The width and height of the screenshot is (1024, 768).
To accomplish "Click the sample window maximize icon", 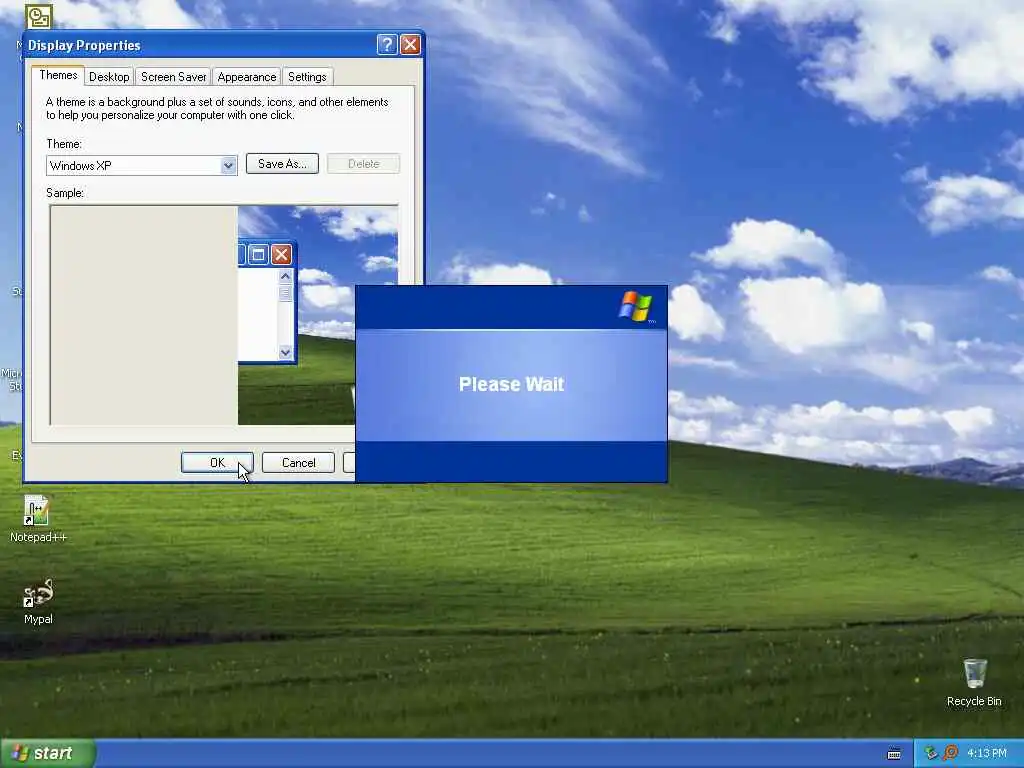I will pos(259,255).
